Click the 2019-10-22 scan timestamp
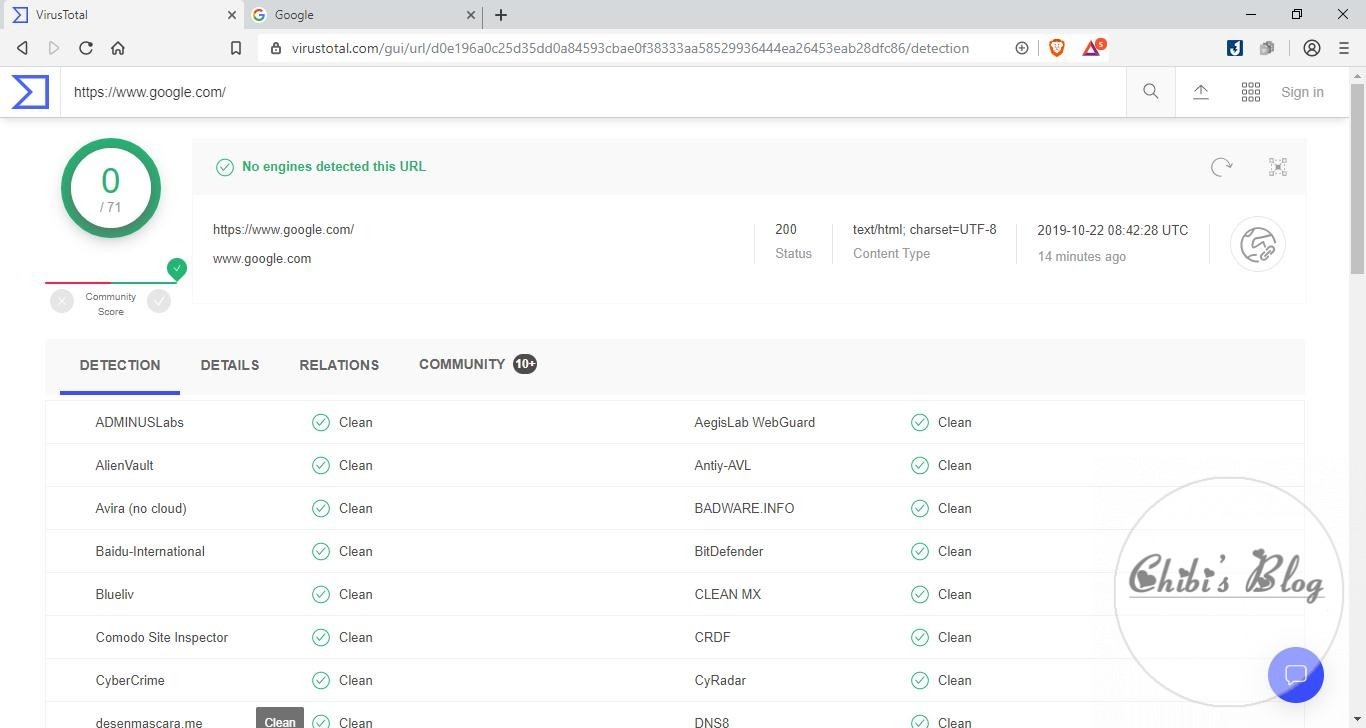The image size is (1366, 728). tap(1113, 230)
